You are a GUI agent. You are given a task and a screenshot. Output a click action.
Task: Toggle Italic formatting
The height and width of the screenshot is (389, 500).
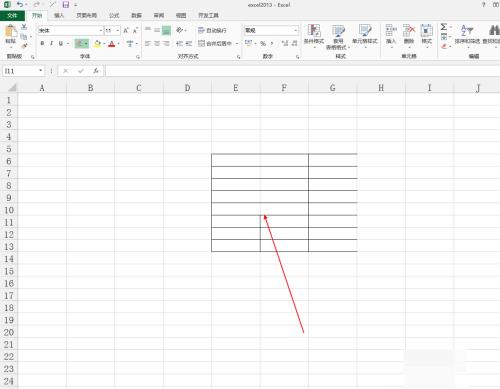point(51,44)
